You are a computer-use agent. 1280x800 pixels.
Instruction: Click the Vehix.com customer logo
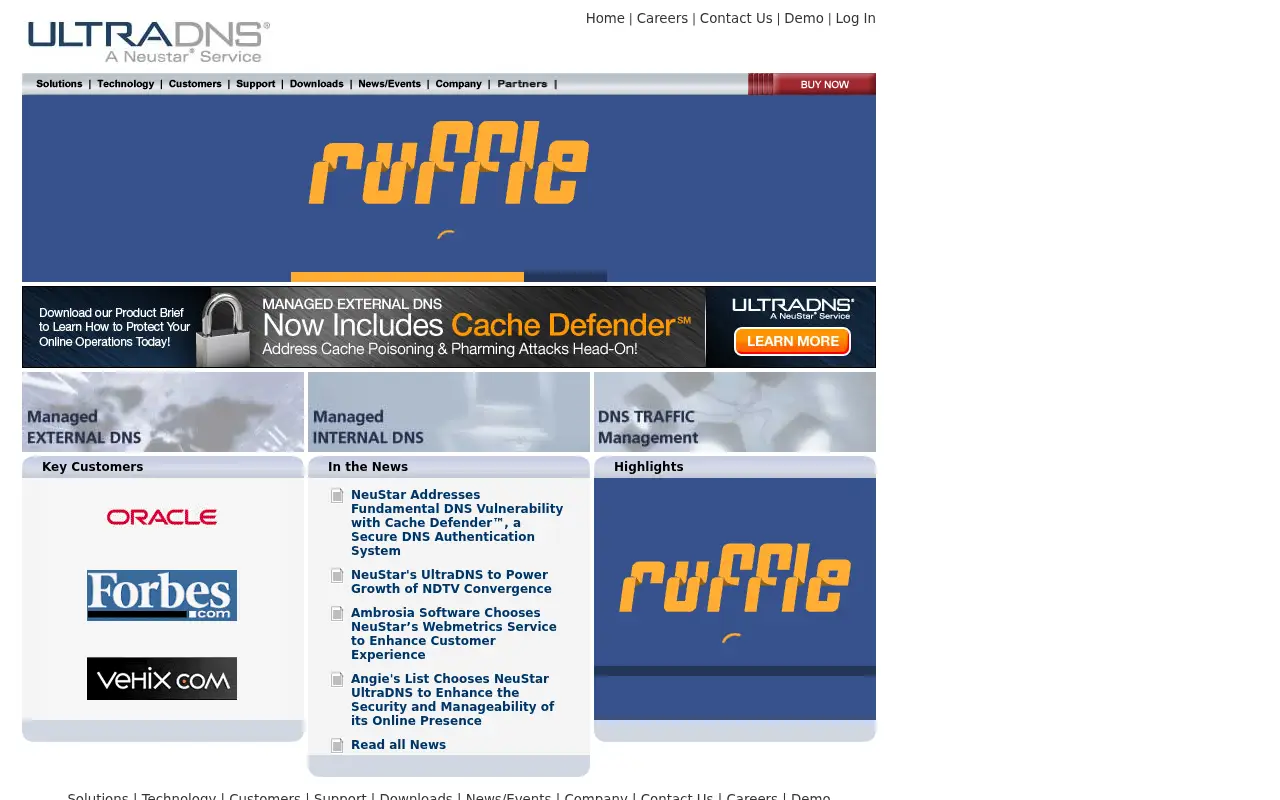coord(162,678)
